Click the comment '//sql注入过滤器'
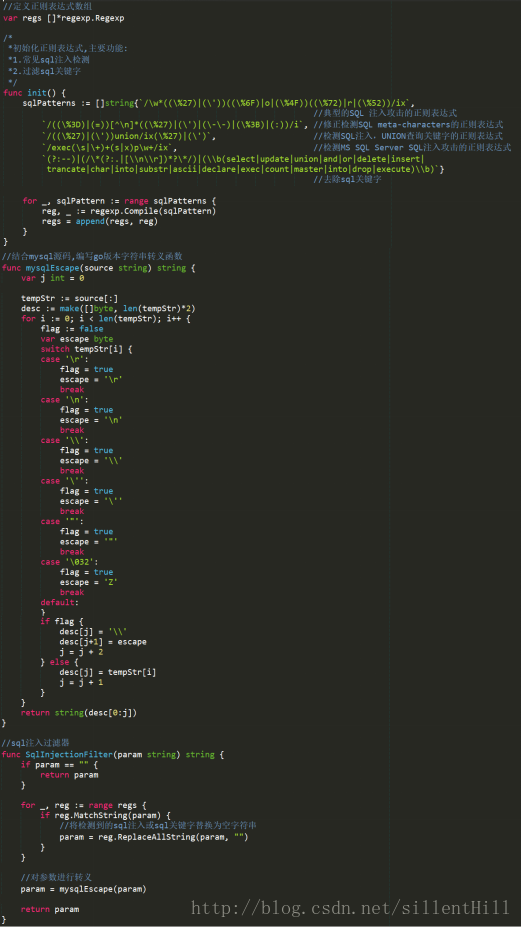 click(36, 743)
